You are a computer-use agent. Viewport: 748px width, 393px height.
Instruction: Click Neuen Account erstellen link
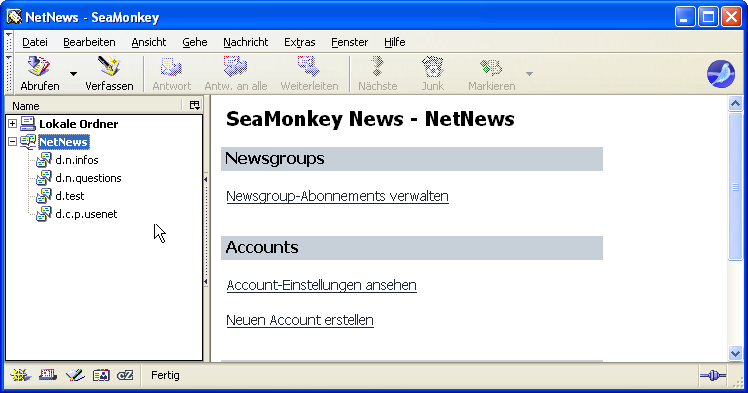pos(300,320)
